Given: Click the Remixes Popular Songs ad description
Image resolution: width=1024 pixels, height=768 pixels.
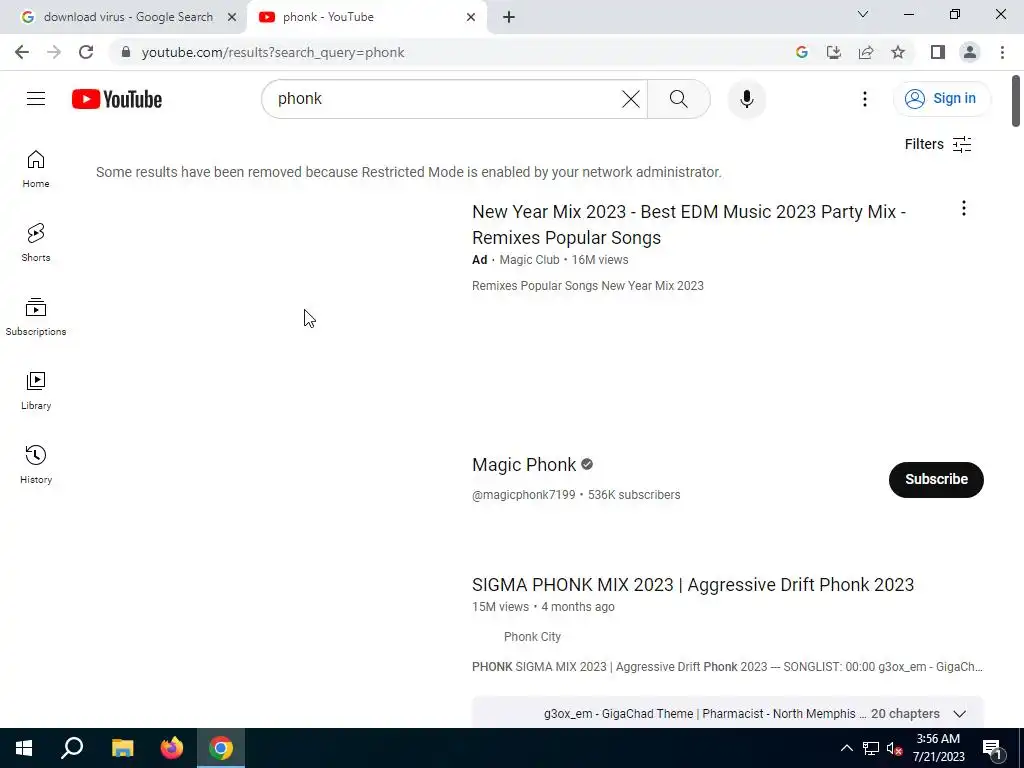Looking at the screenshot, I should 588,286.
